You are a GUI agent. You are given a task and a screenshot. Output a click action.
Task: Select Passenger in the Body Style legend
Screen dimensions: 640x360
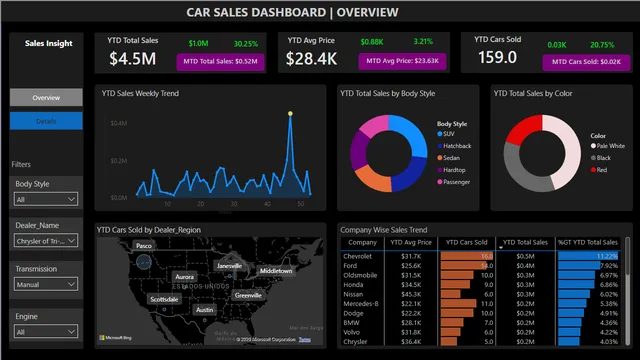tap(453, 182)
